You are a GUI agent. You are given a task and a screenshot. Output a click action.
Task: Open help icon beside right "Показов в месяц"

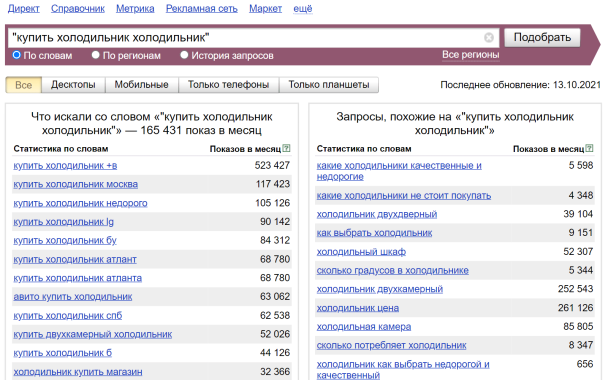(589, 148)
